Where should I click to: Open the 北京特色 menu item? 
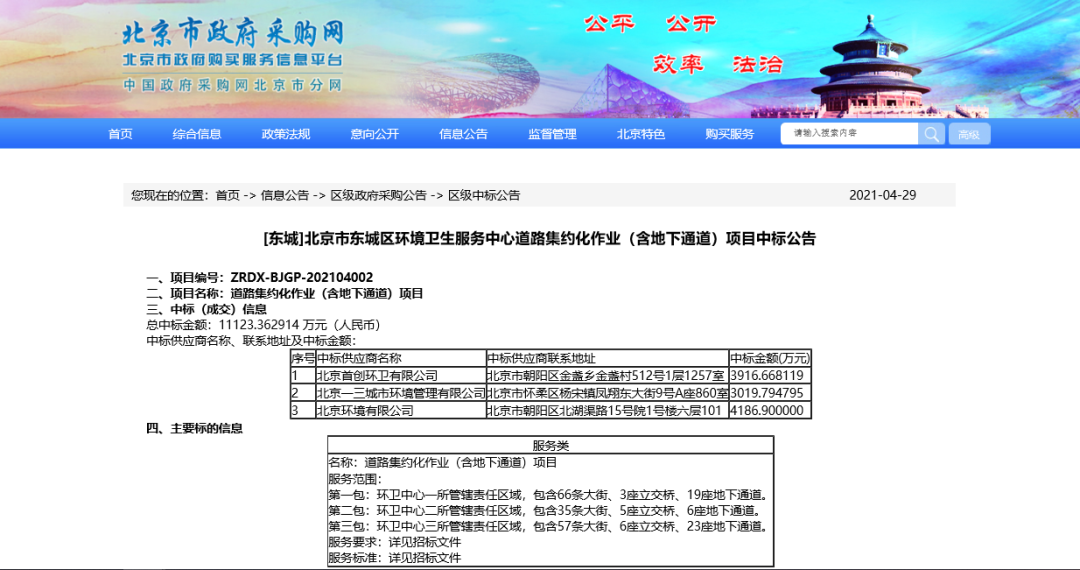(x=641, y=134)
